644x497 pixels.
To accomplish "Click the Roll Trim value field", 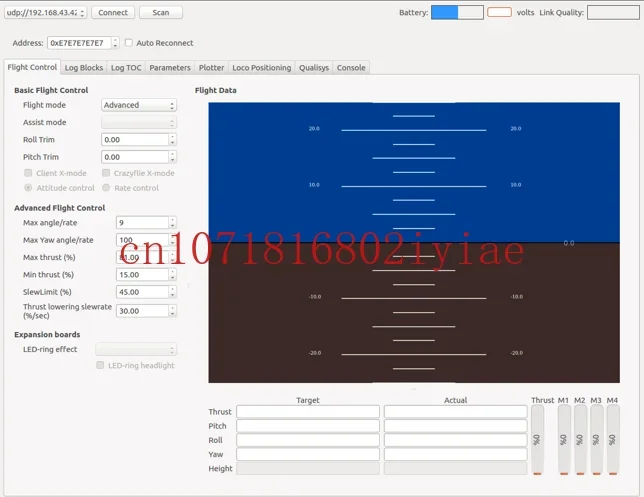I will [x=135, y=140].
